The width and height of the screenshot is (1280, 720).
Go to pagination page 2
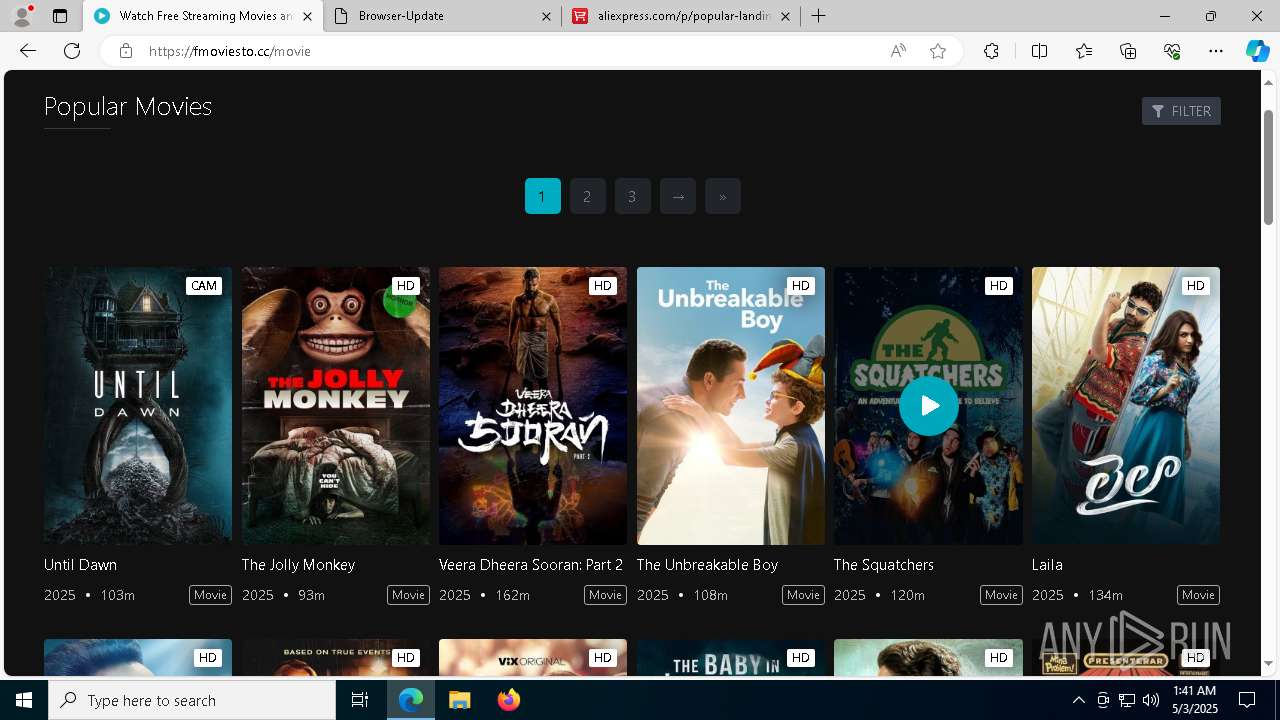click(587, 196)
